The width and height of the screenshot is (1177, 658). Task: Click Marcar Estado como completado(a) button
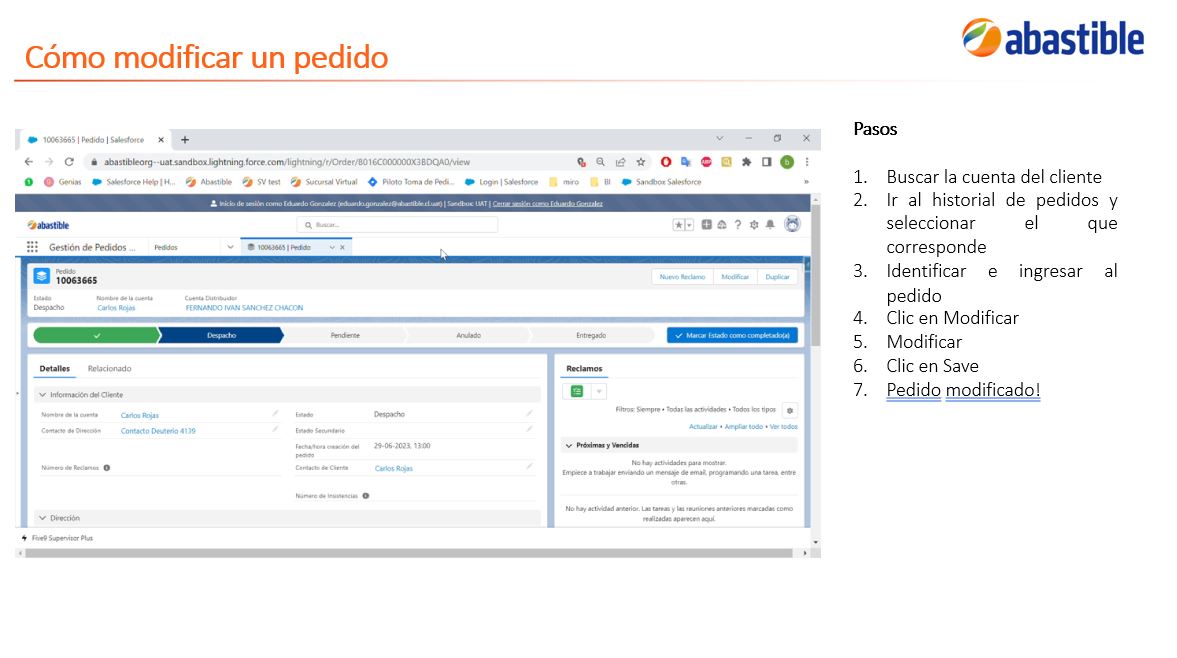coord(733,335)
